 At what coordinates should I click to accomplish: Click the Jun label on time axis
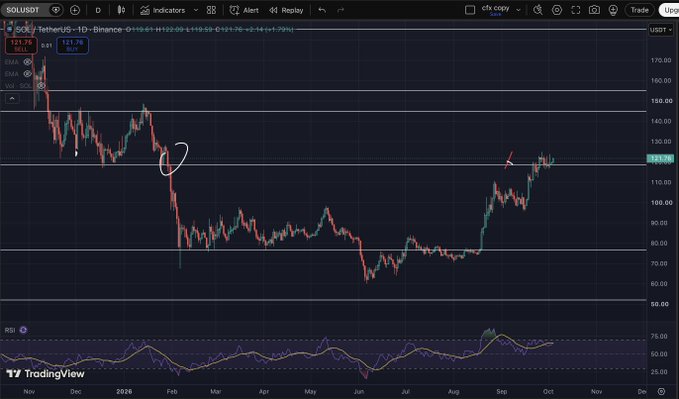coord(359,391)
